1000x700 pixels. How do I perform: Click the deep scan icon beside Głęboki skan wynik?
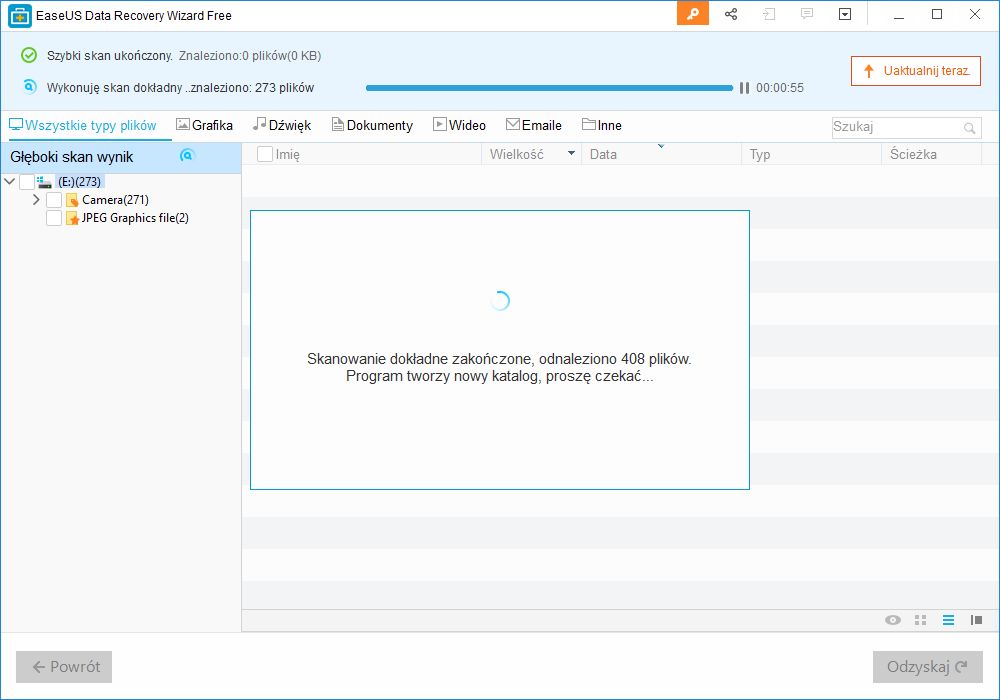[x=187, y=155]
